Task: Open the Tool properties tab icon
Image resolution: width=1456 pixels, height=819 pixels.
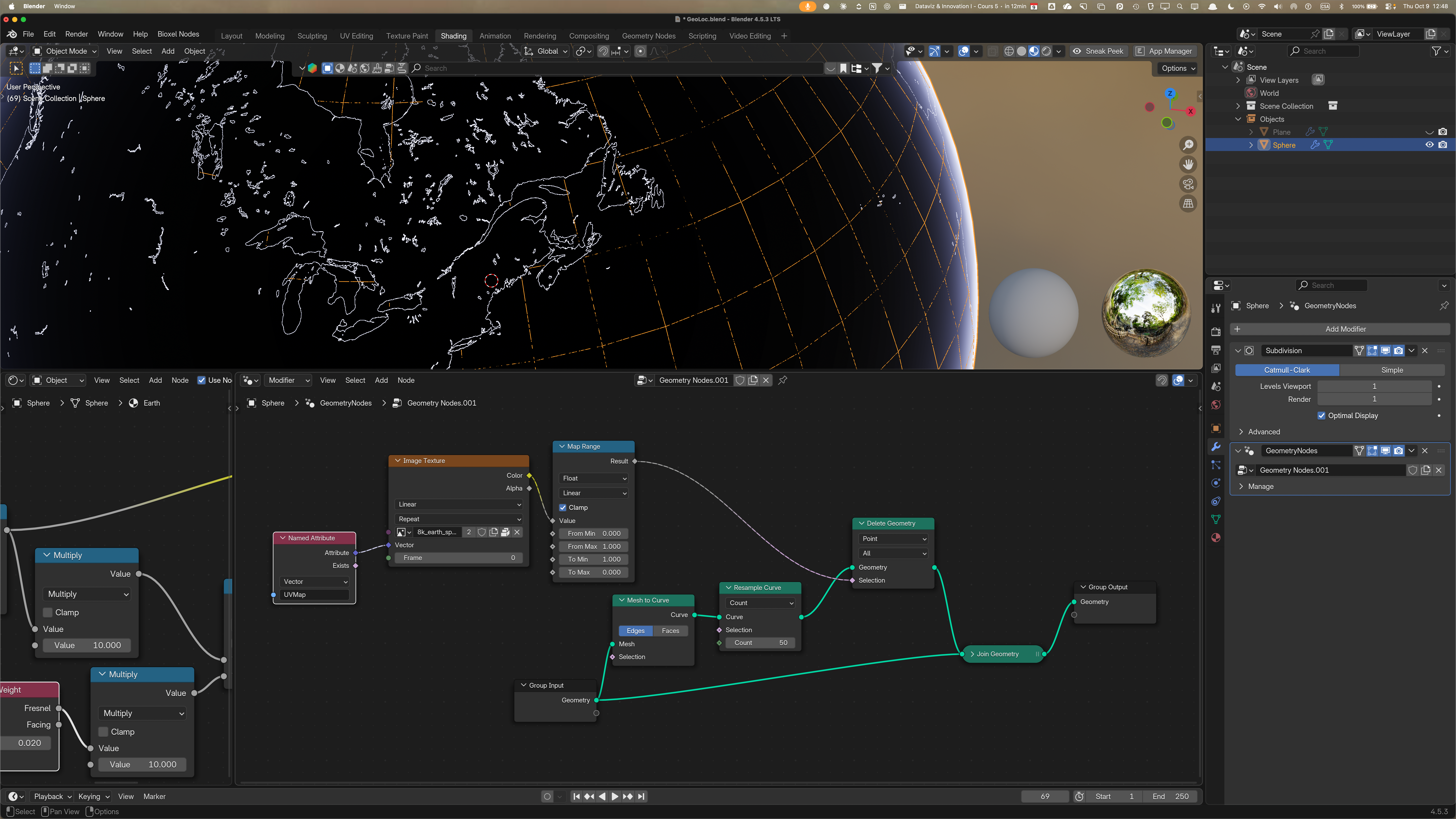Action: (x=1216, y=308)
